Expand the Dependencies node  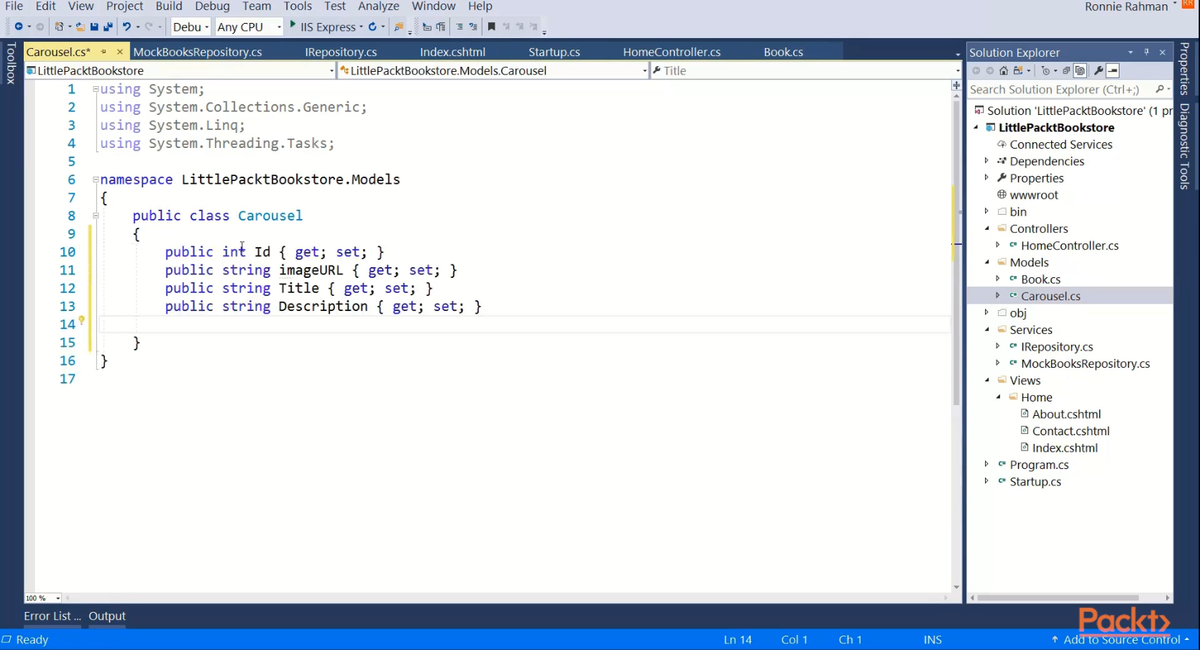point(986,161)
